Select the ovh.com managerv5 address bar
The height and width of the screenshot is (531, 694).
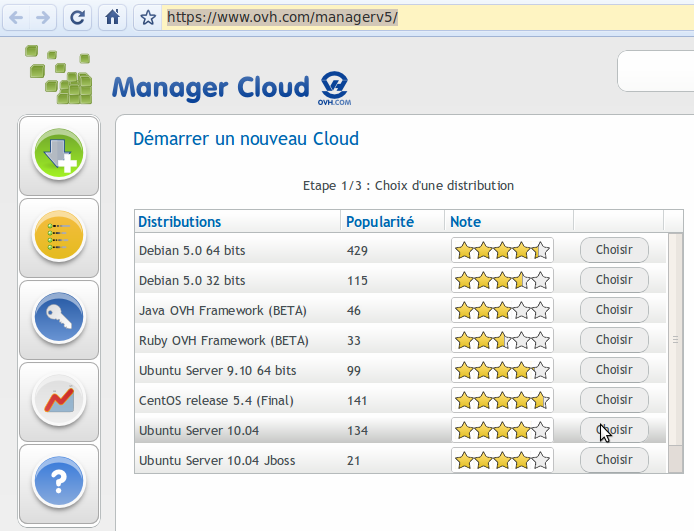[428, 18]
